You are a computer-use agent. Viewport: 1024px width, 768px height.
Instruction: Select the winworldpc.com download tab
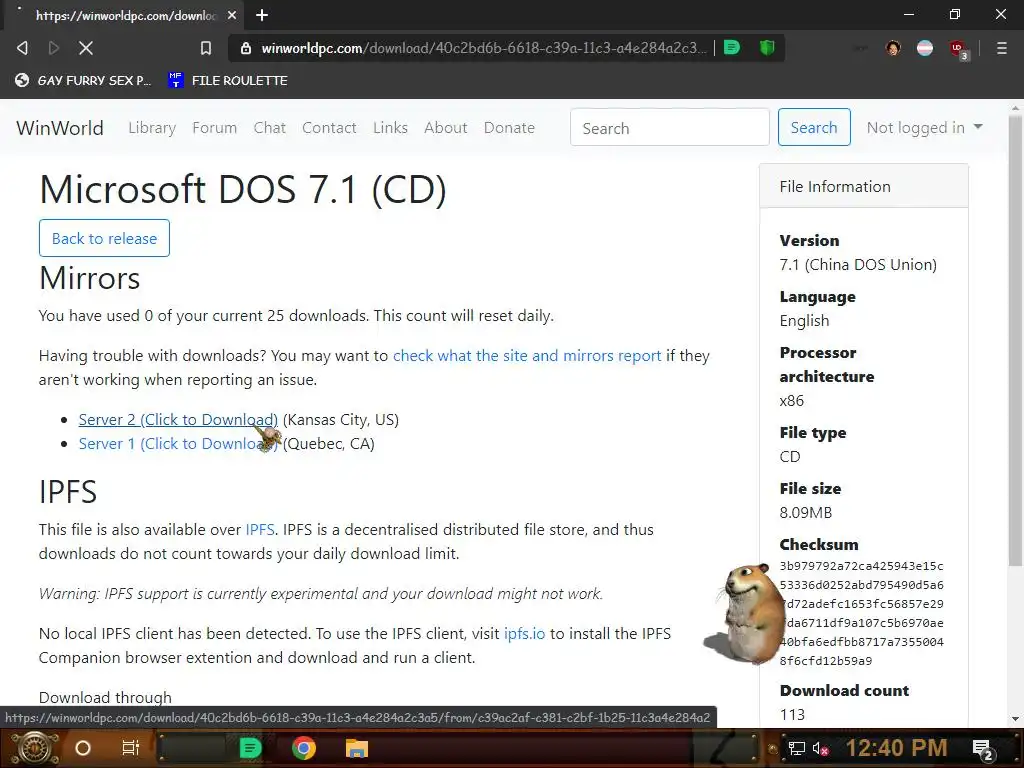124,15
